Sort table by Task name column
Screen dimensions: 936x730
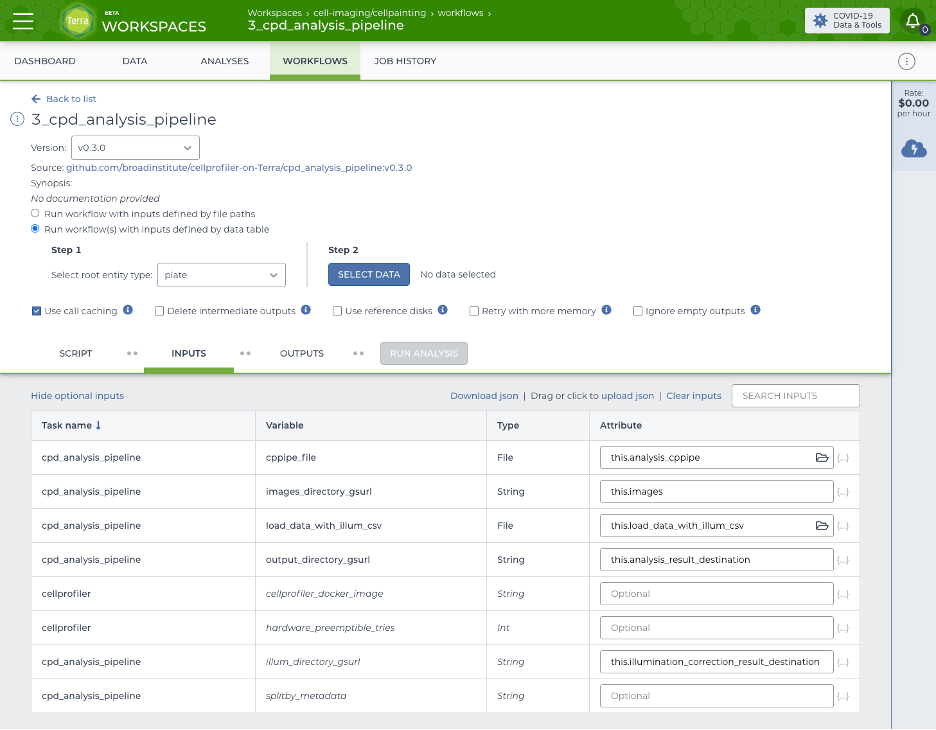click(x=71, y=425)
